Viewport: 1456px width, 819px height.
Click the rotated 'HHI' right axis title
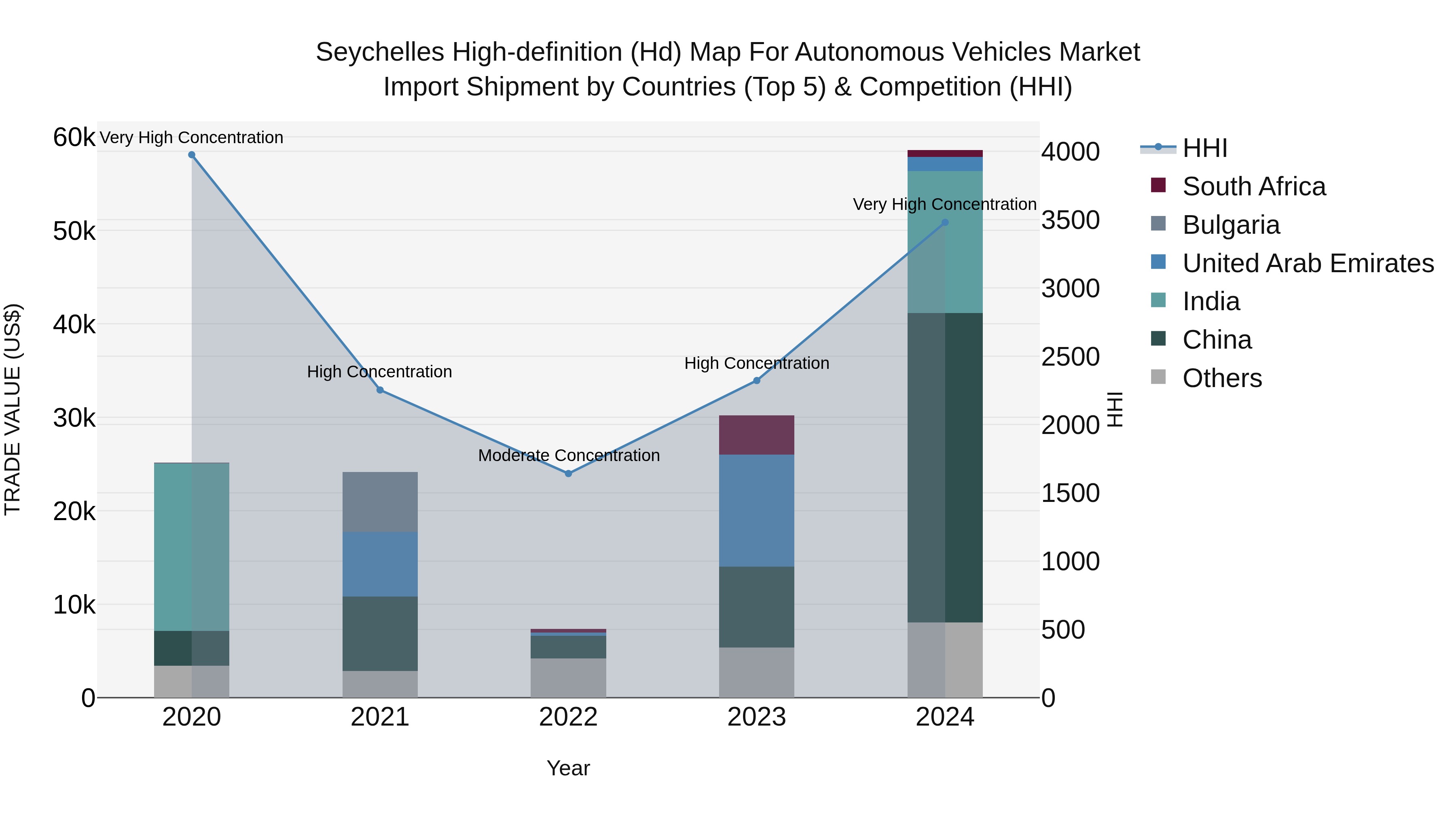click(1115, 410)
